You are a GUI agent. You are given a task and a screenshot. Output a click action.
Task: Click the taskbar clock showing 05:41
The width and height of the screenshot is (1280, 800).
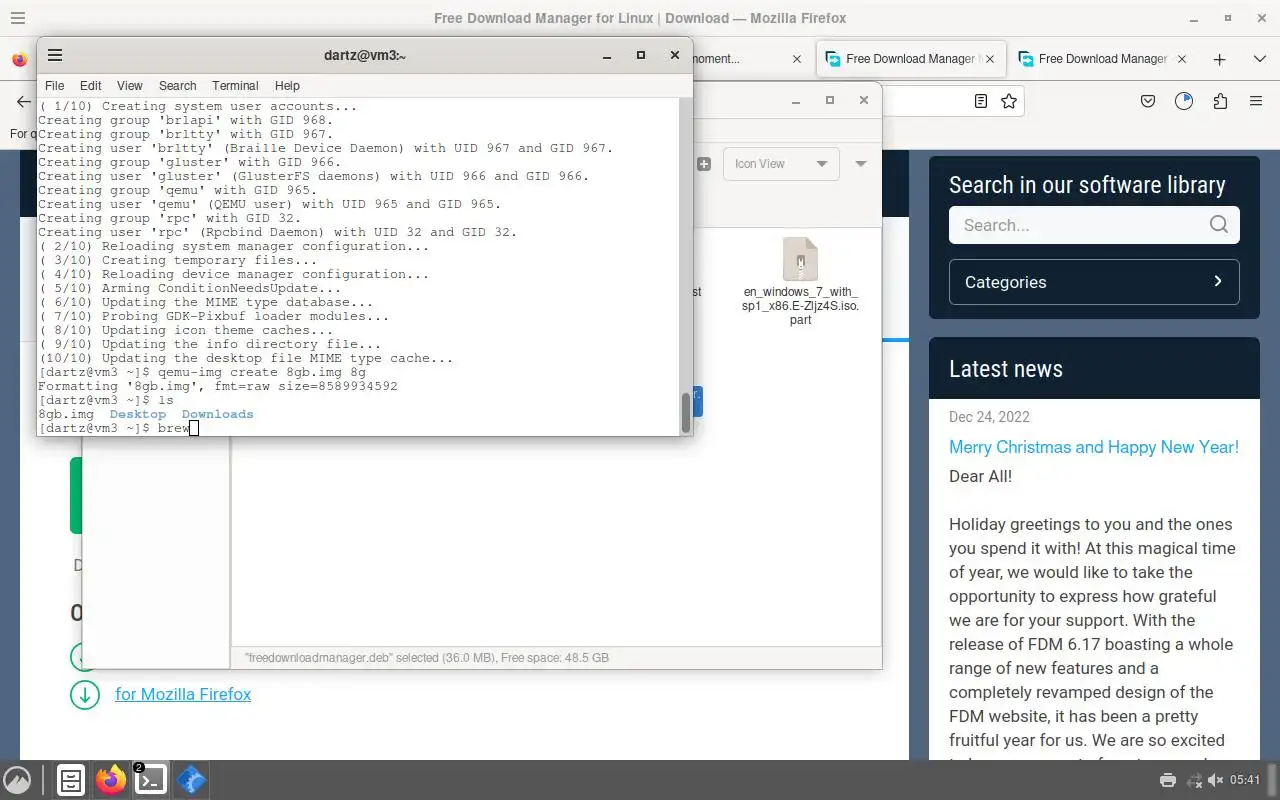[1246, 780]
